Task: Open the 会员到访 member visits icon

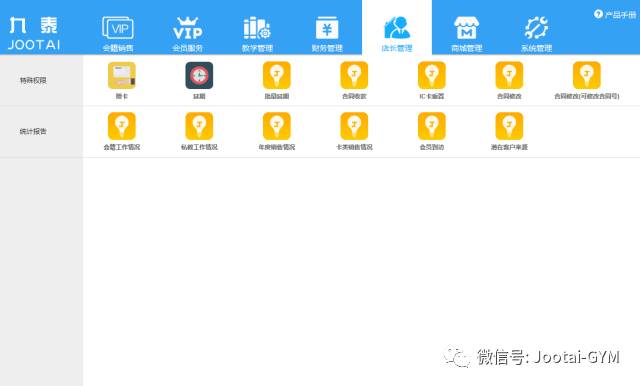Action: point(432,126)
